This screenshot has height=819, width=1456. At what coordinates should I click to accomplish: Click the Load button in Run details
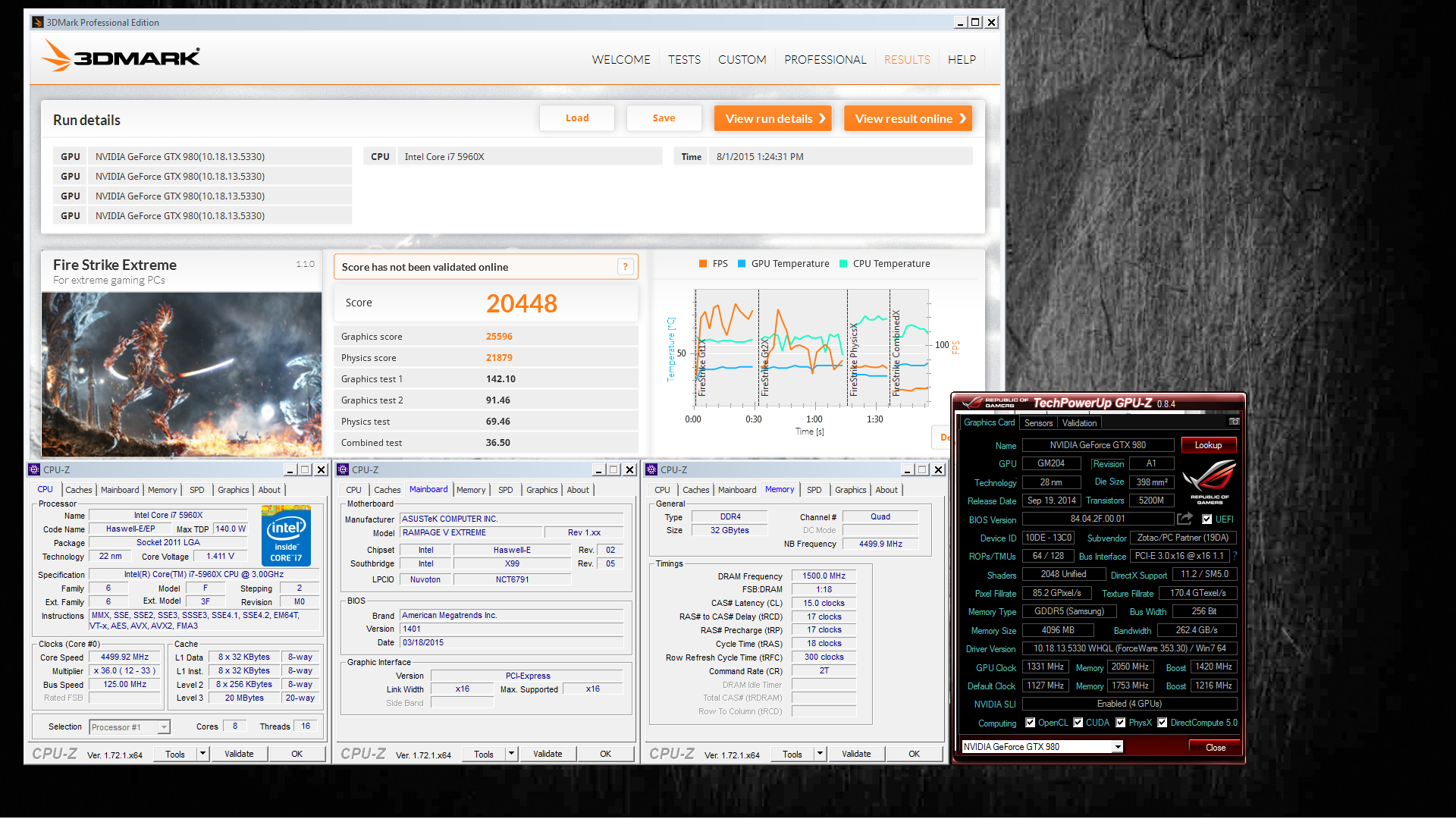(x=577, y=118)
